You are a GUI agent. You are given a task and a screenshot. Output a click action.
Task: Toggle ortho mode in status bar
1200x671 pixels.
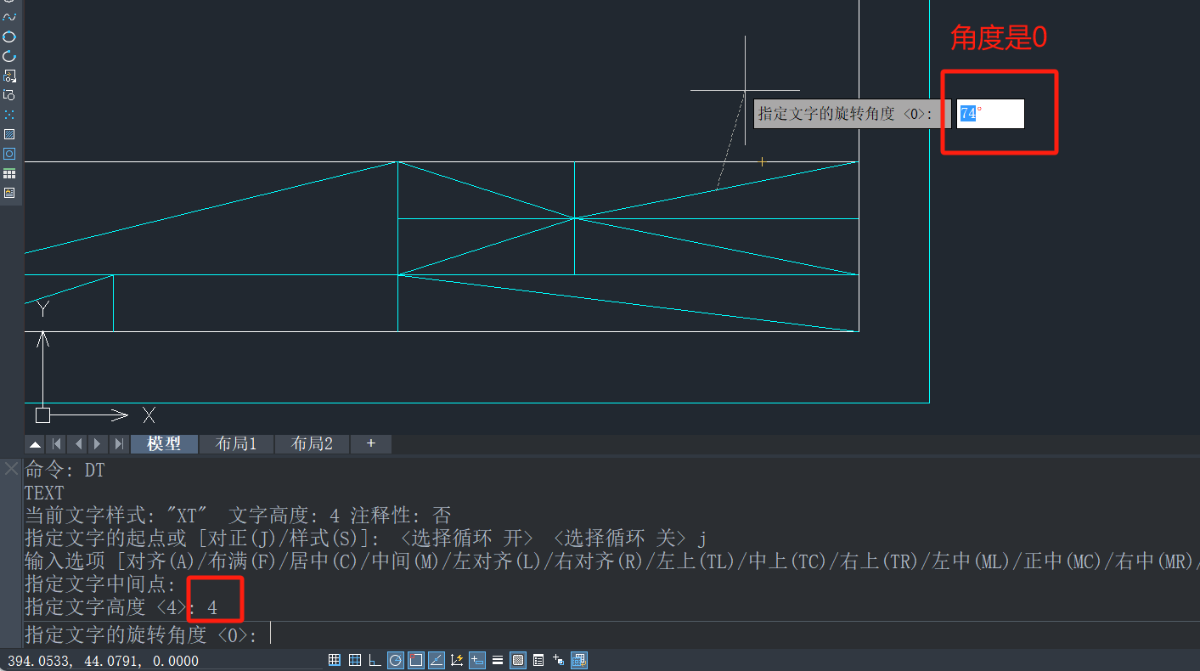375,660
